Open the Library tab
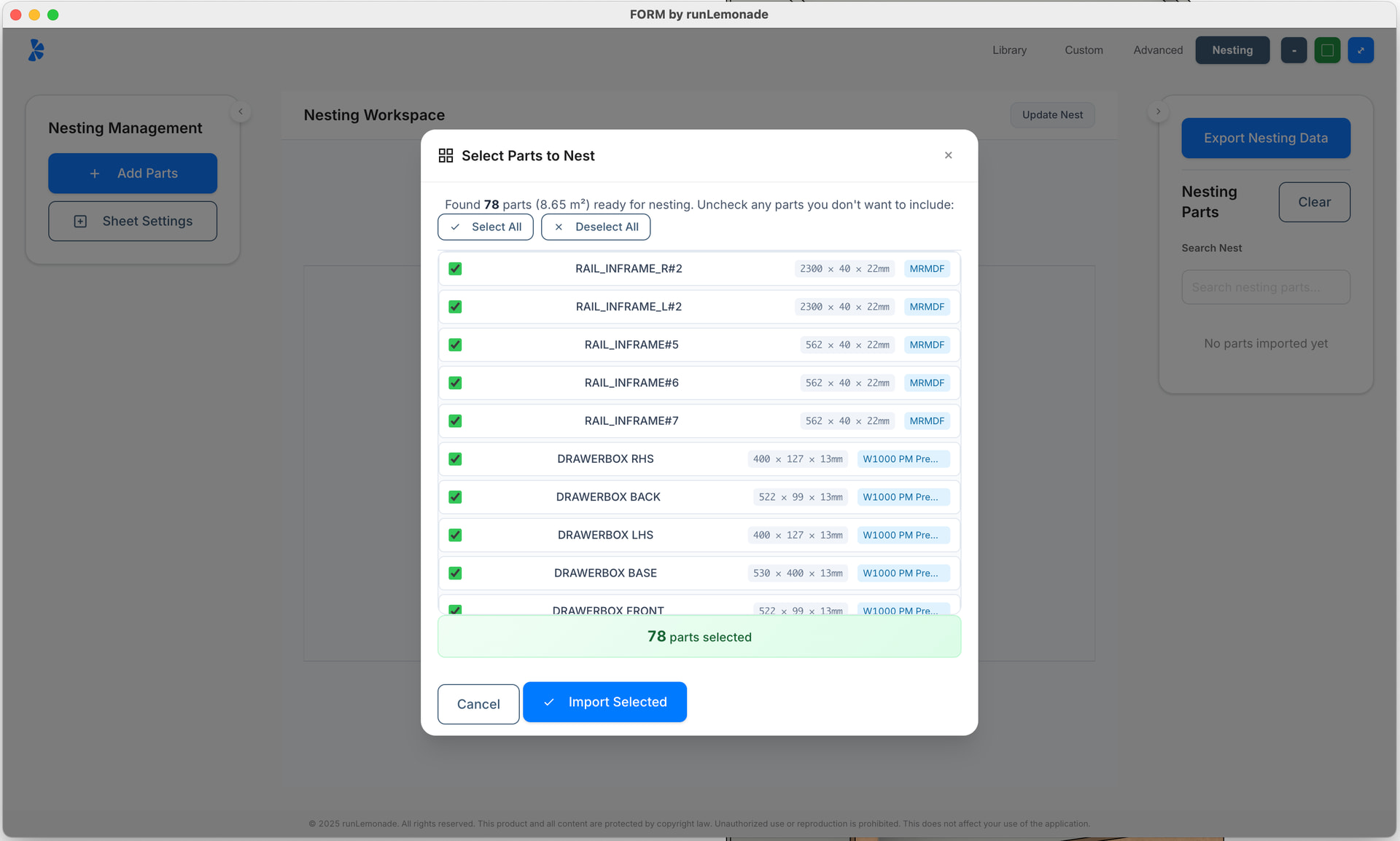The image size is (1400, 841). click(x=1009, y=50)
